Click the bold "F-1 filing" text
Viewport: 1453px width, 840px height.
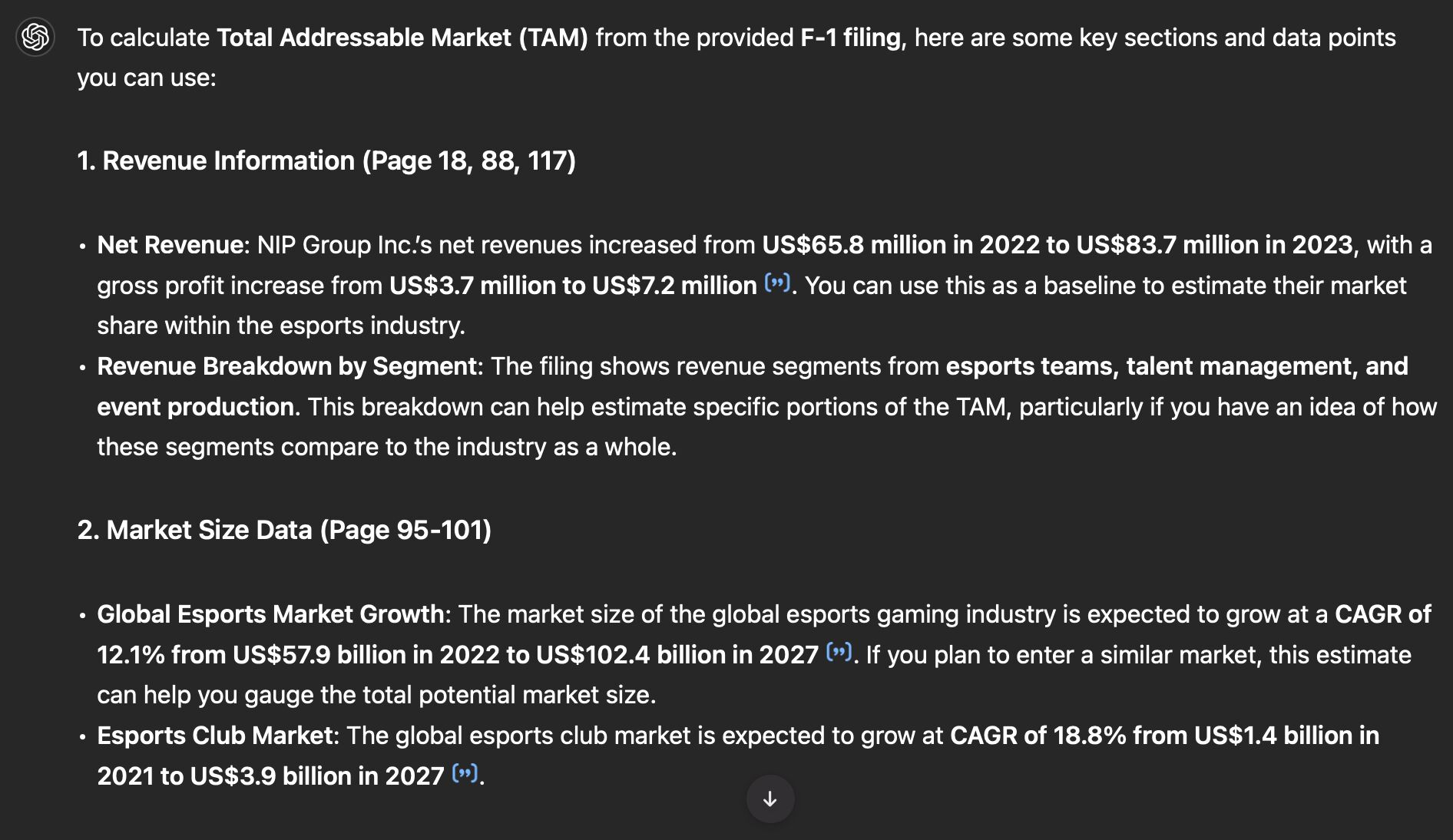(x=849, y=38)
